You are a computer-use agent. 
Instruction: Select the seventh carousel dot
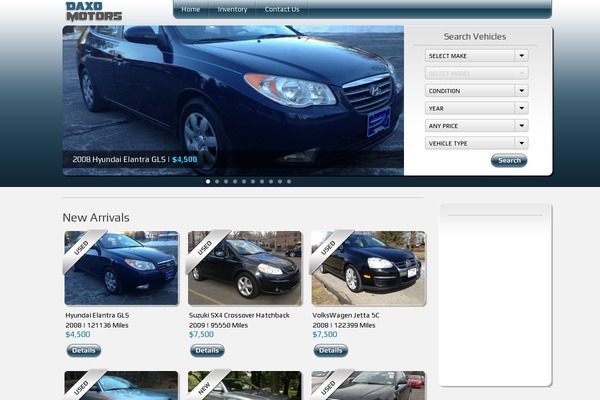pos(262,181)
